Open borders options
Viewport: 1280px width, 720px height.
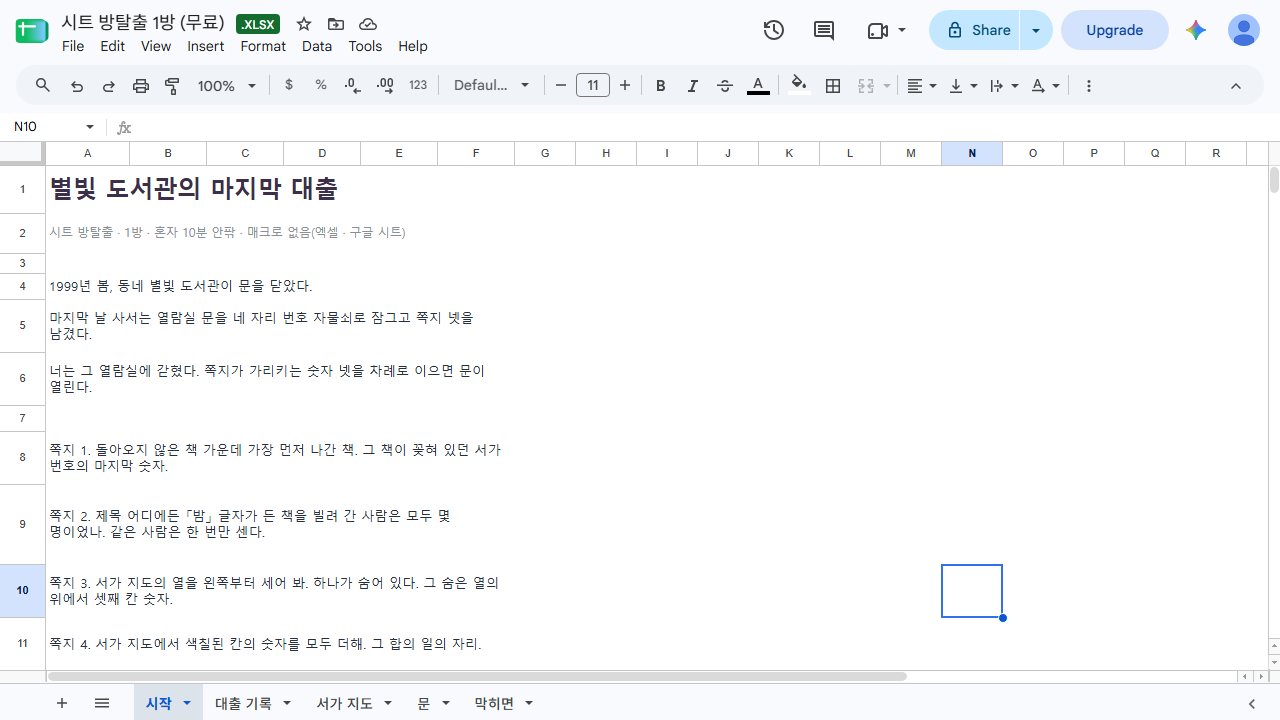(x=833, y=86)
